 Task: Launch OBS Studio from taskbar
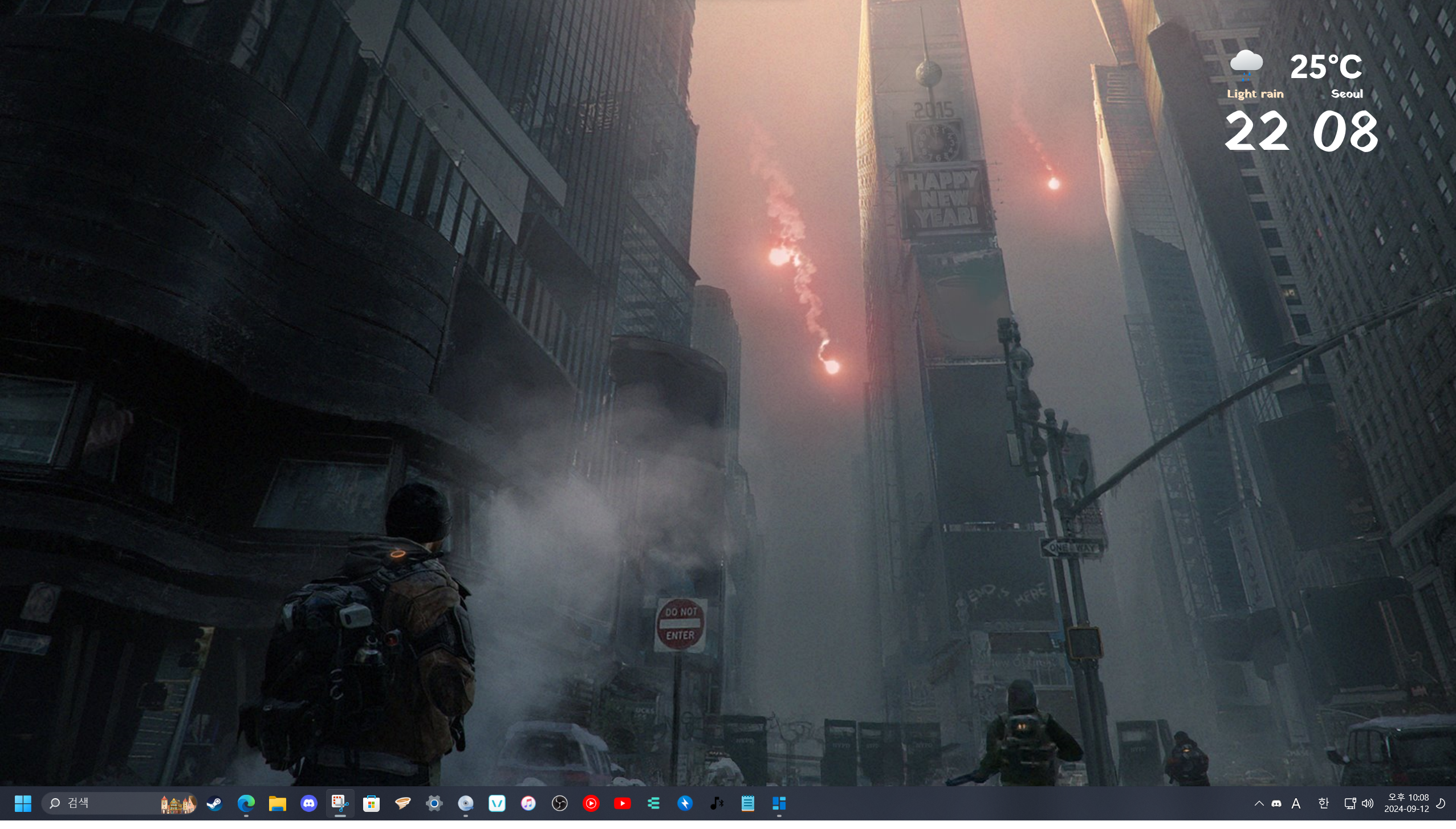click(x=560, y=803)
